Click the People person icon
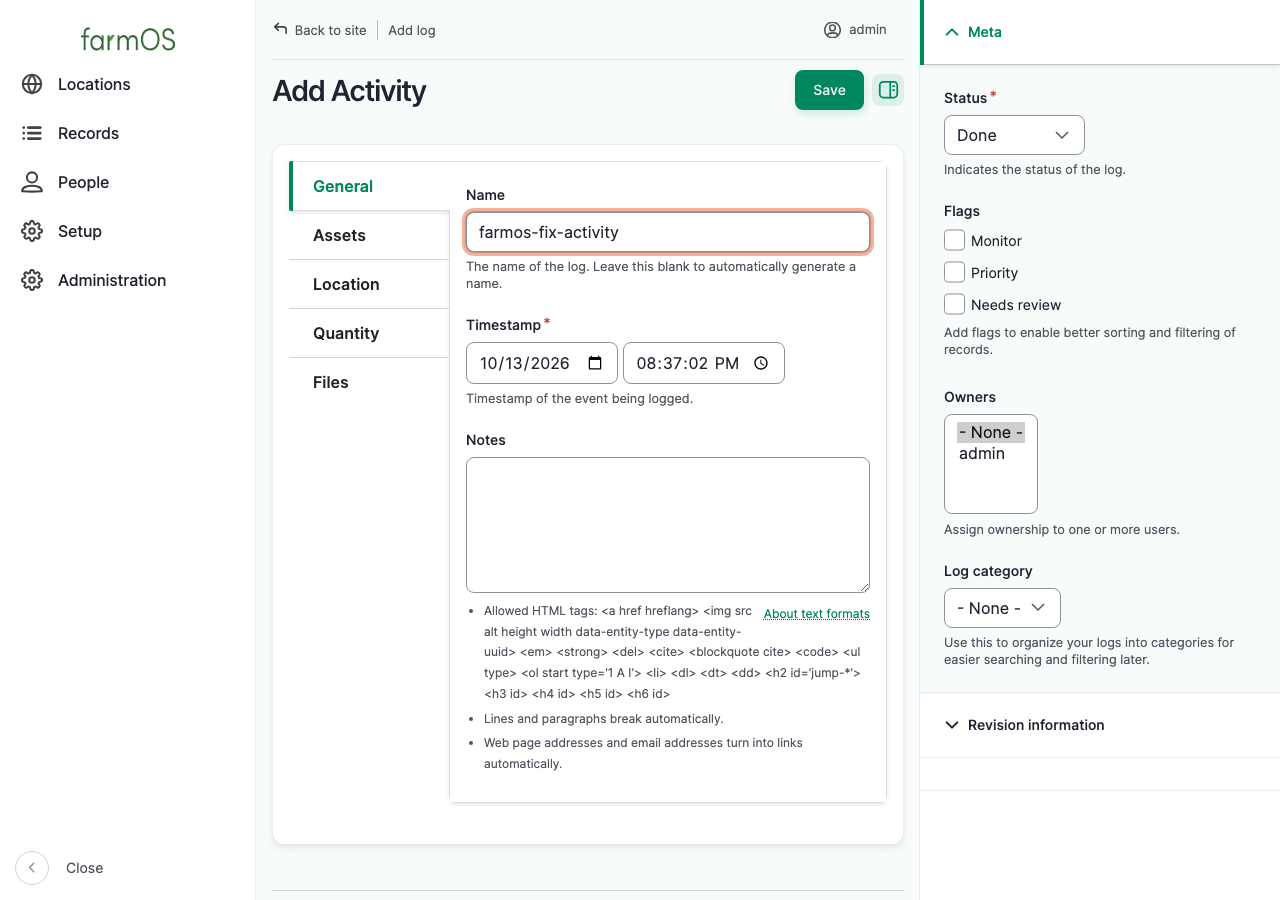The height and width of the screenshot is (900, 1280). point(32,182)
